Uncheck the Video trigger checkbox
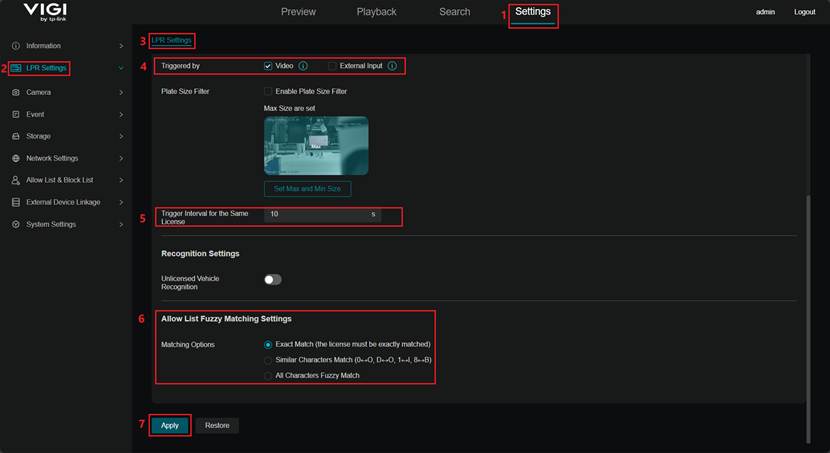The image size is (830, 453). point(268,66)
